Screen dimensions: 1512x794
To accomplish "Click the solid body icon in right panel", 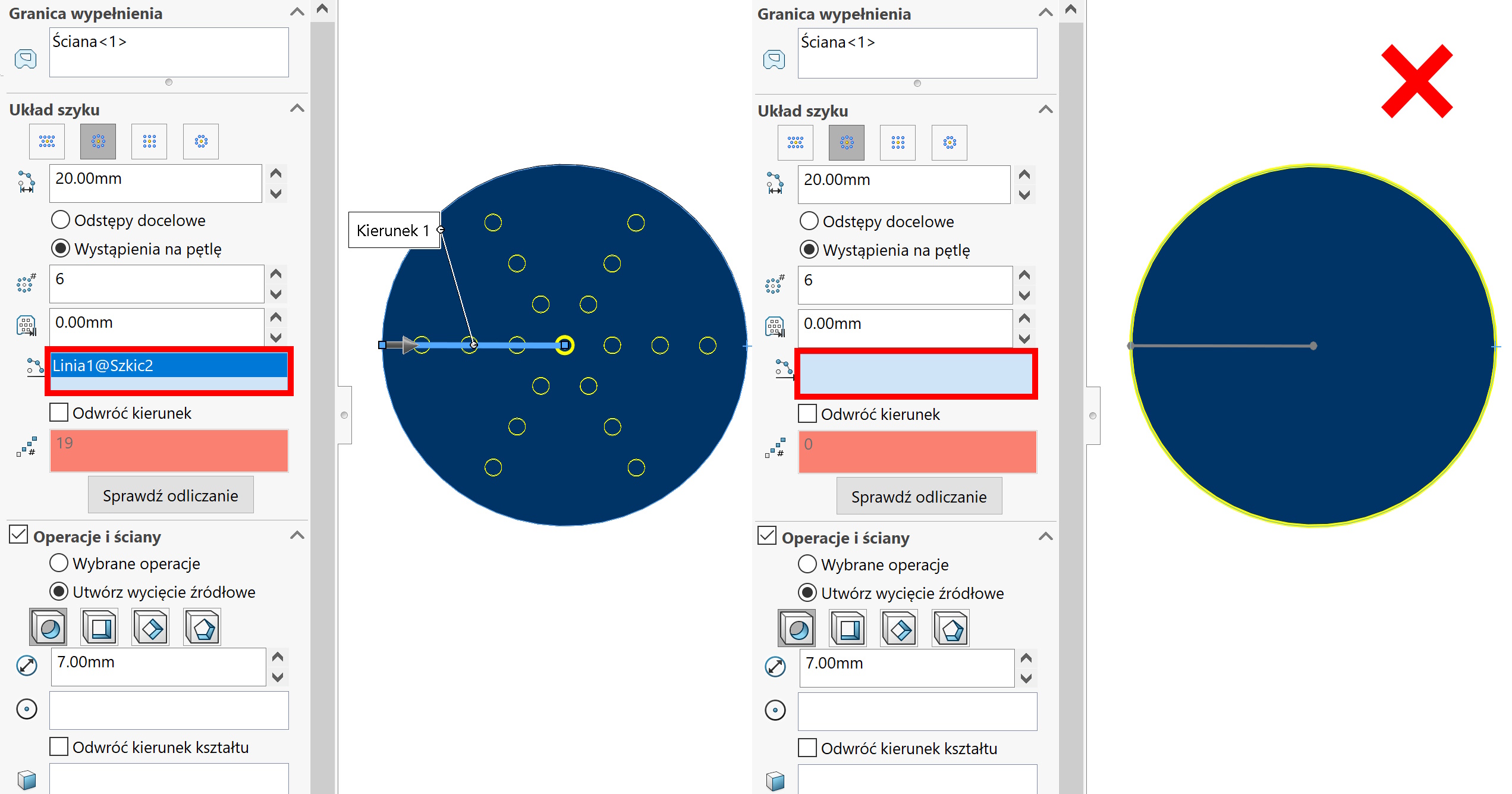I will pyautogui.click(x=775, y=780).
